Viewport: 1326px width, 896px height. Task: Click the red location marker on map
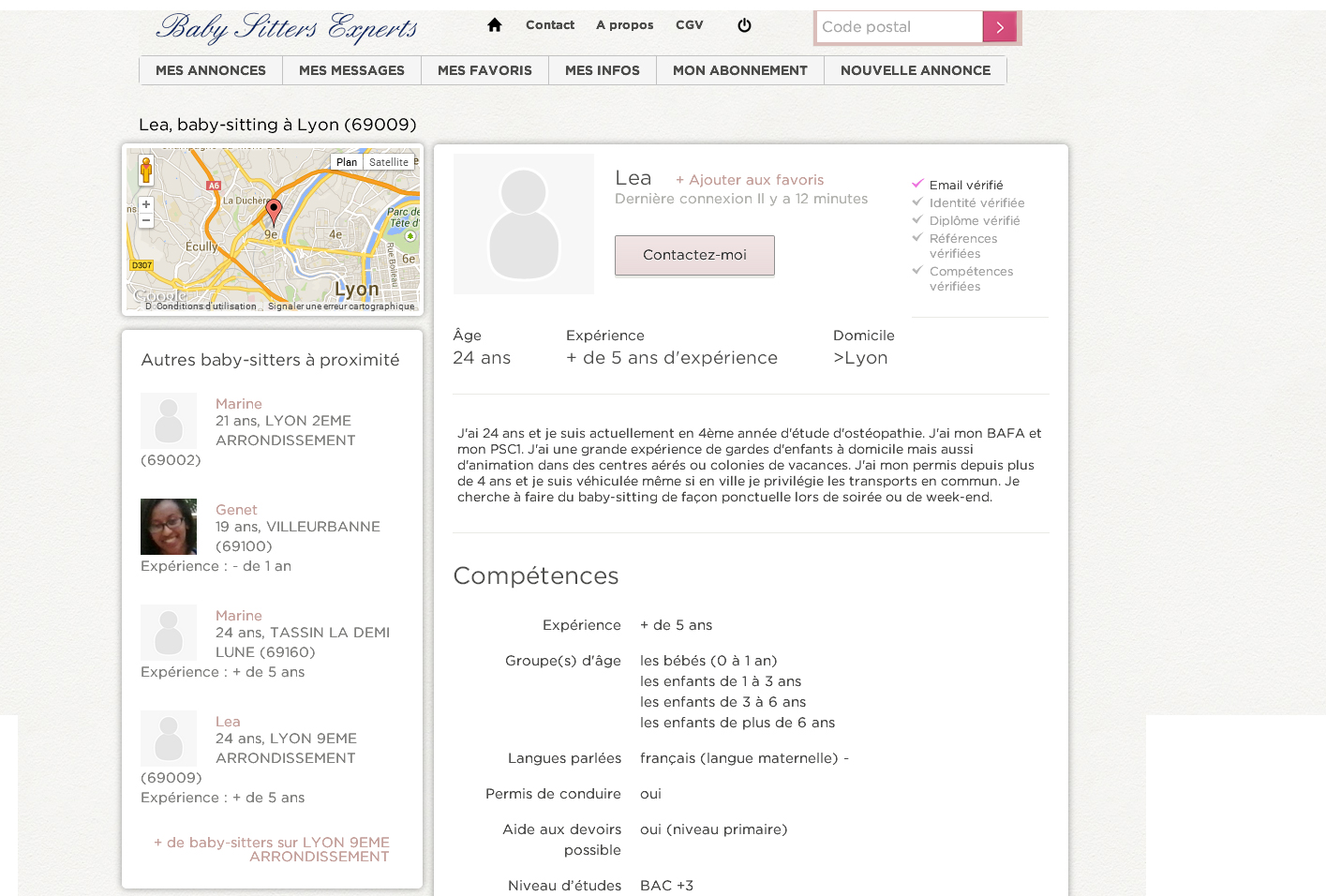(x=274, y=211)
